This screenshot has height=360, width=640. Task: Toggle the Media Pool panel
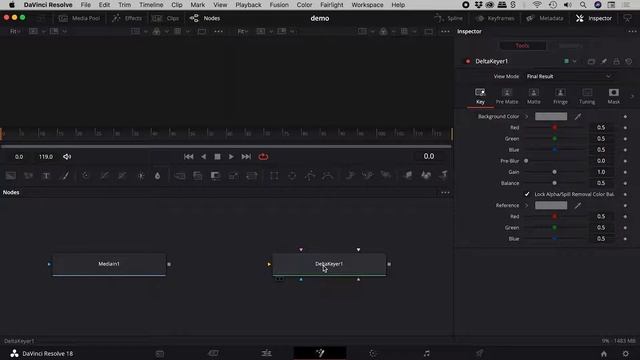click(79, 18)
